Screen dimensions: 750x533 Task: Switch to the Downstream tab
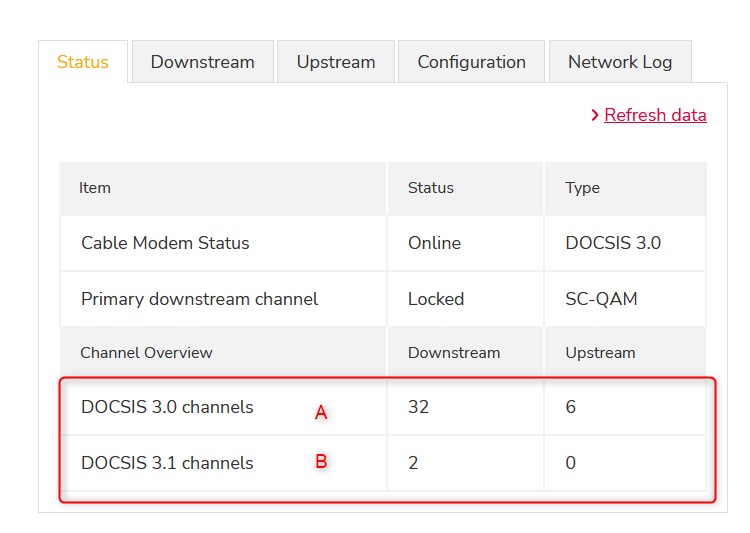(202, 62)
